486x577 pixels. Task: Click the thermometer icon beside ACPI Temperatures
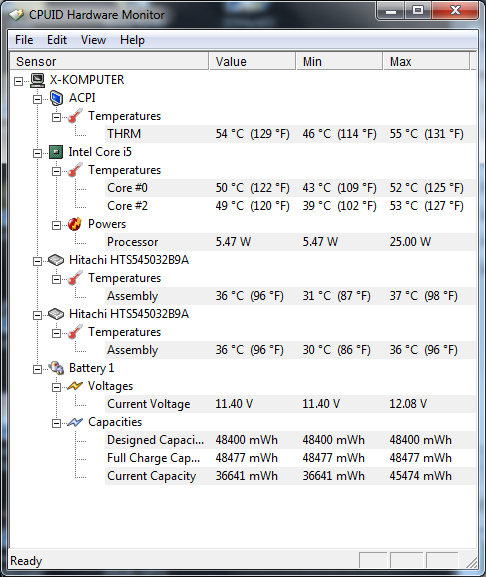pos(75,116)
